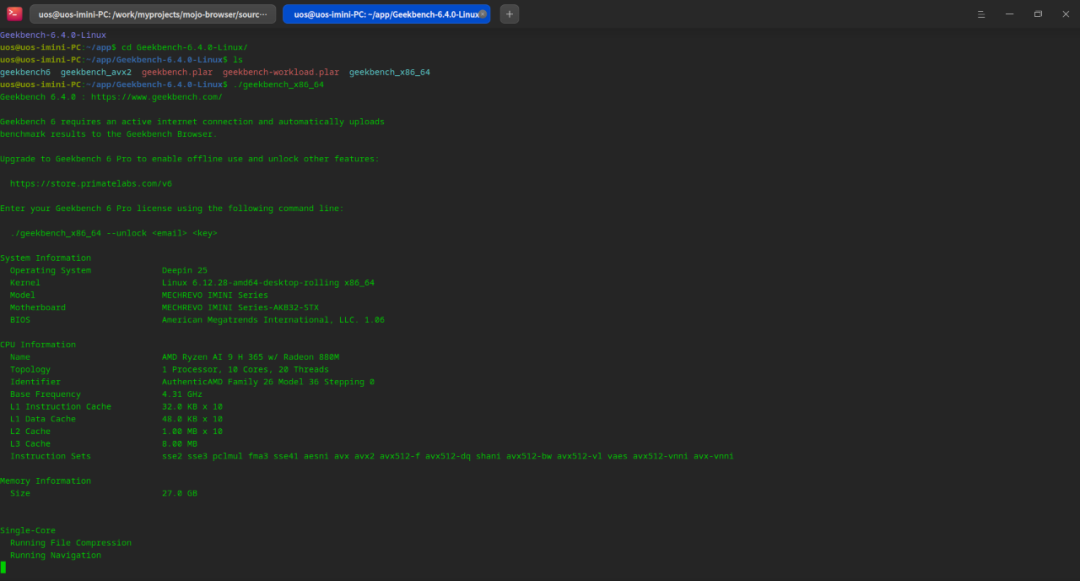Click geekbench6 in the ls output
The image size is (1080, 581).
25,72
